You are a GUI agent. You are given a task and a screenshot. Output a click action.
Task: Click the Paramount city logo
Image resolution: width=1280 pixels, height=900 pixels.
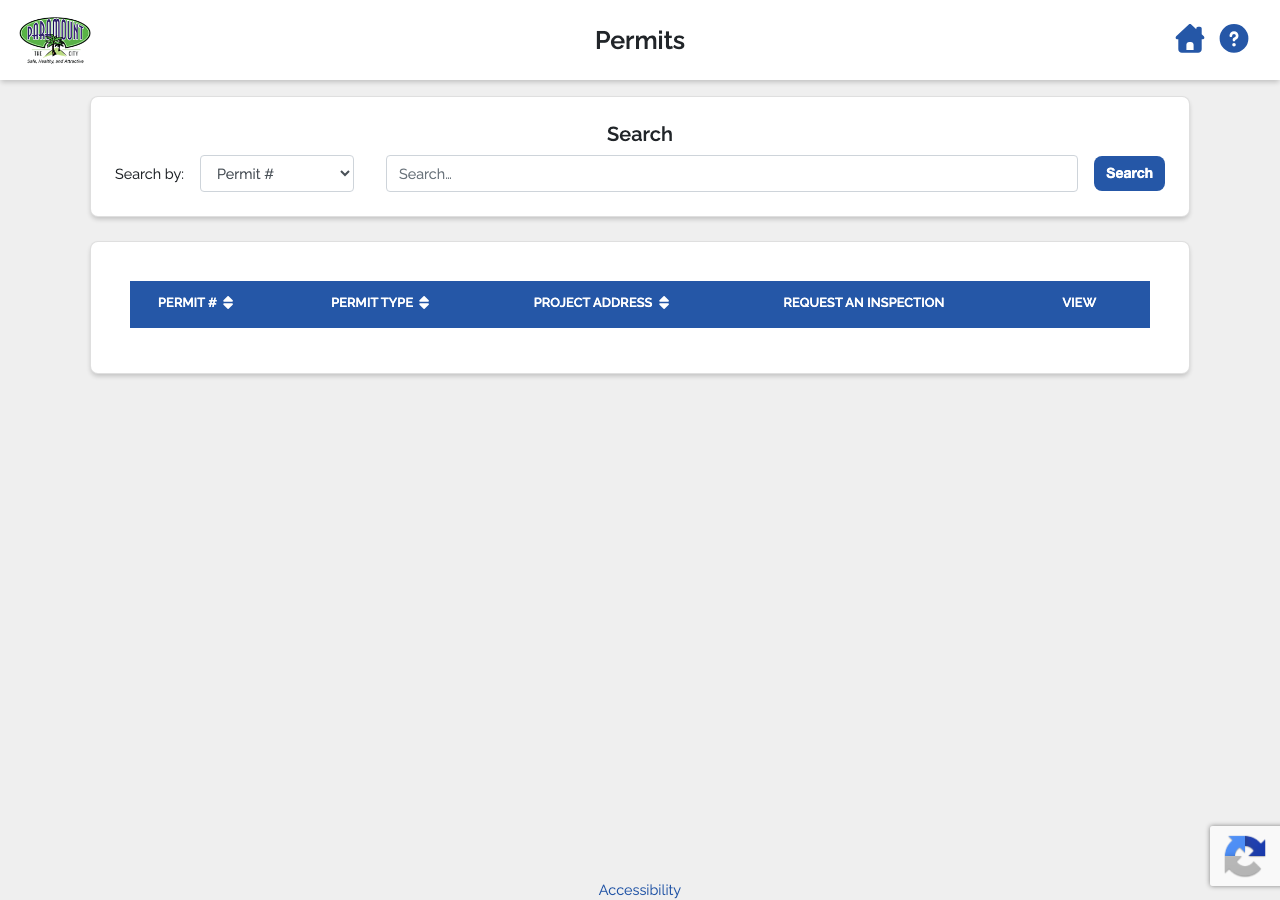[55, 40]
